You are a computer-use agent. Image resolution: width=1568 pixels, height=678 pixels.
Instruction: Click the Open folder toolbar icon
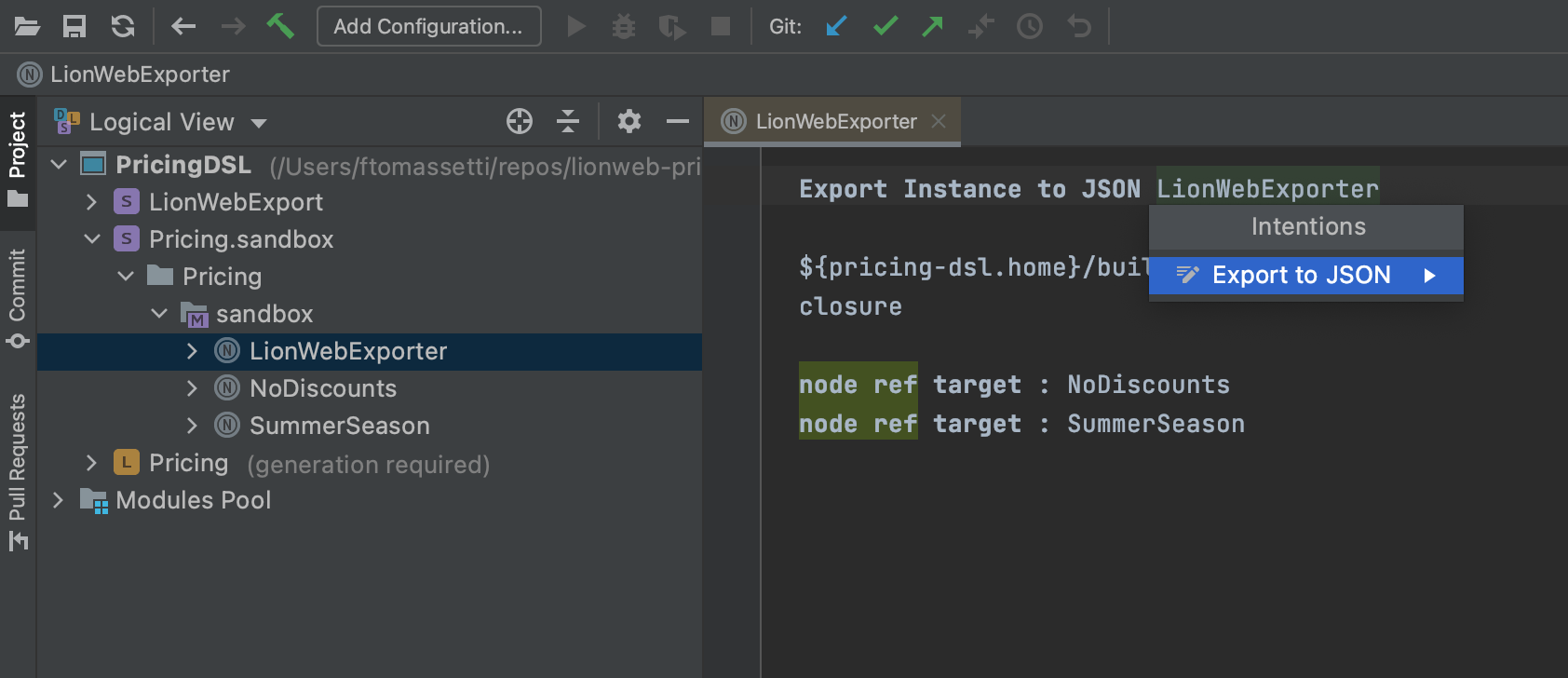tap(27, 26)
